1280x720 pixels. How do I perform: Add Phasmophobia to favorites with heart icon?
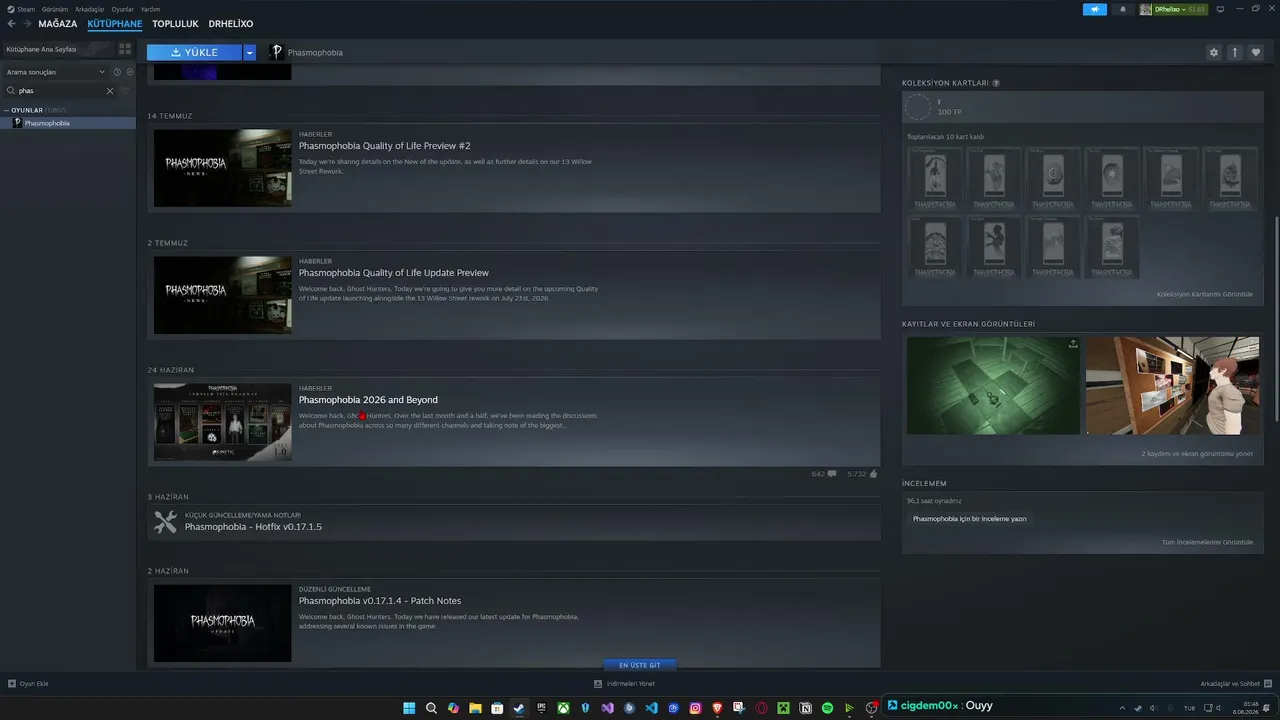(1256, 52)
